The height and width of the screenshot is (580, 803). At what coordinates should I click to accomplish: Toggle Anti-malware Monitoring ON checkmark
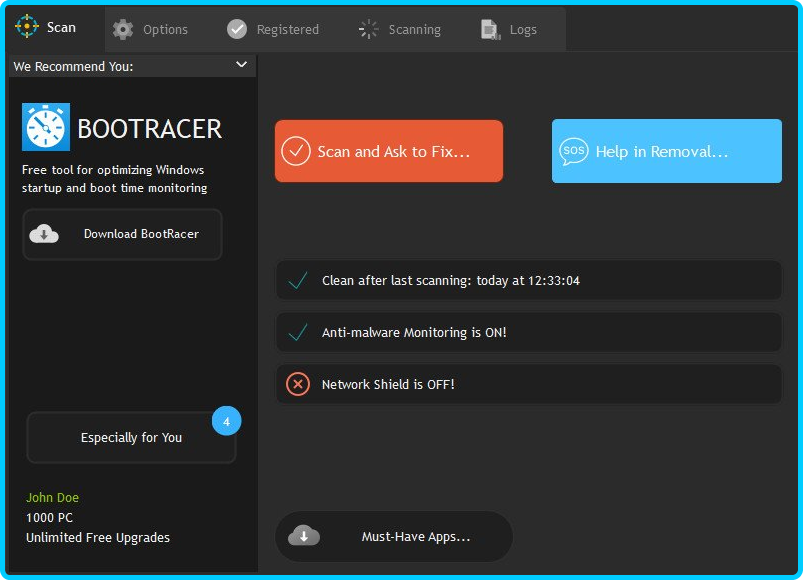click(298, 332)
